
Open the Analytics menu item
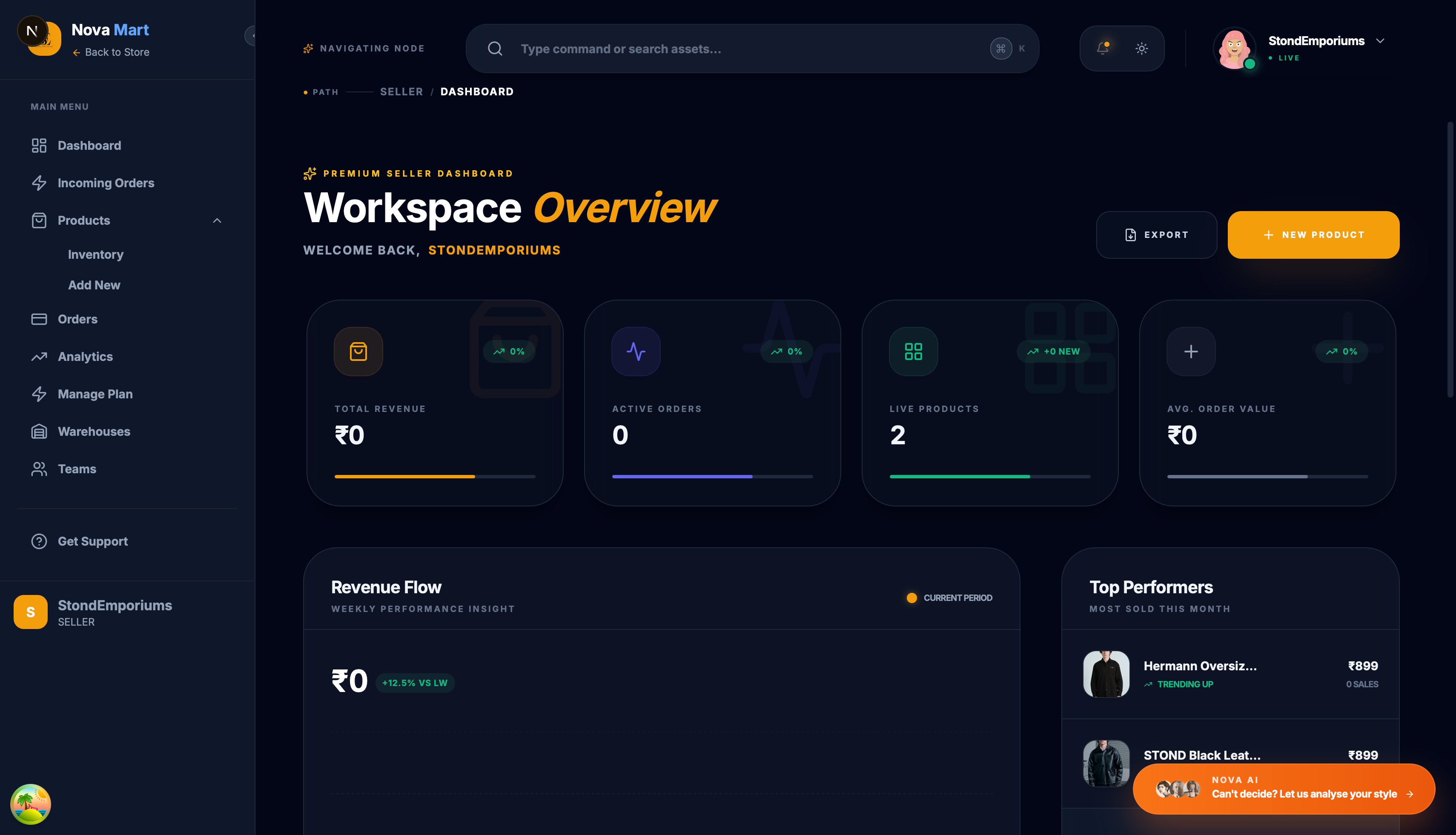[85, 356]
